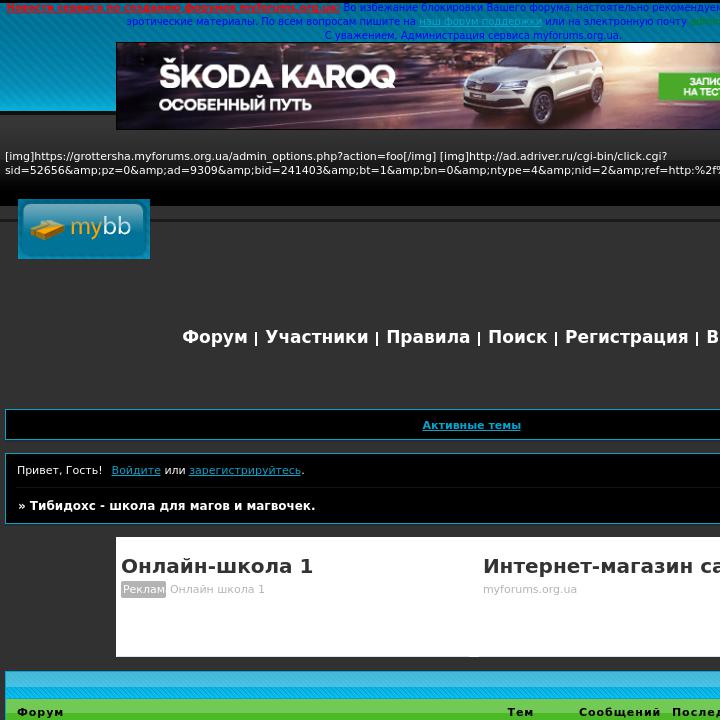Follow the support forum link in the news notice
This screenshot has height=720, width=720.
(480, 22)
